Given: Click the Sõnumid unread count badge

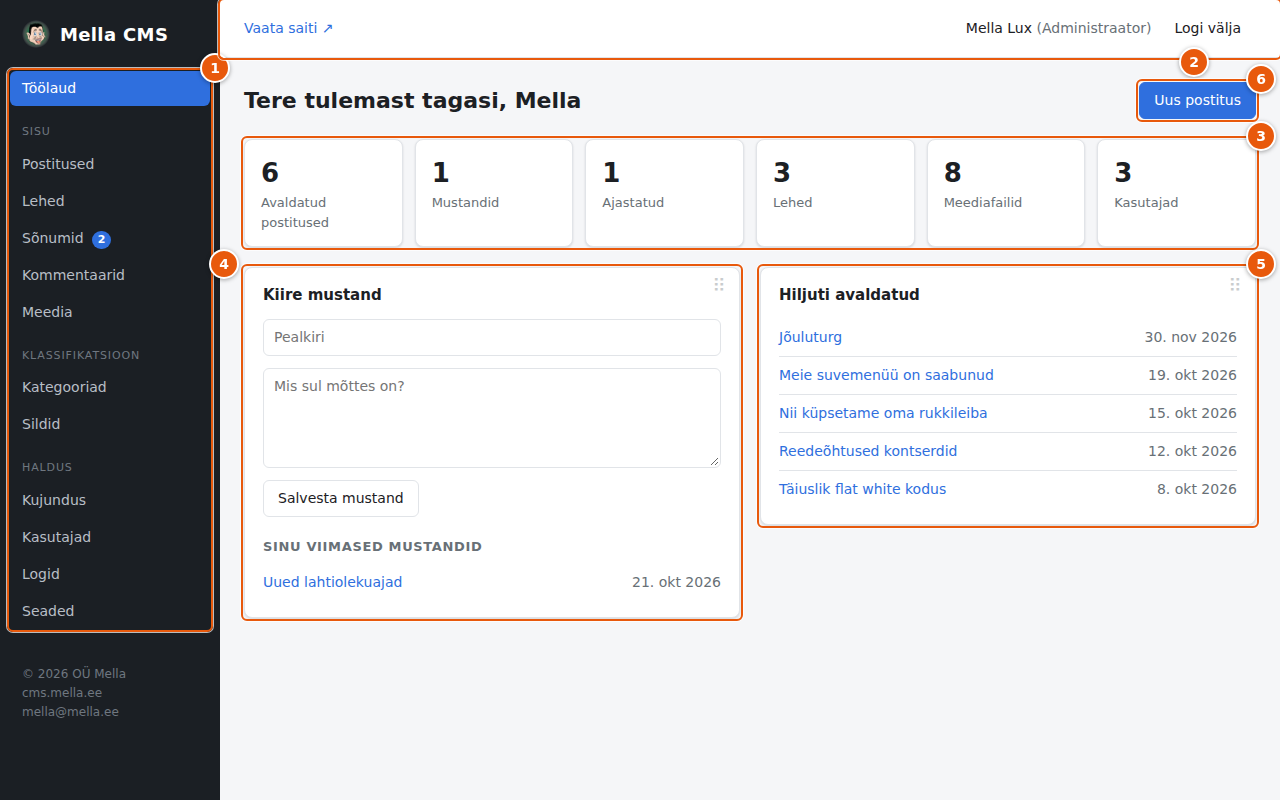Looking at the screenshot, I should (x=101, y=239).
